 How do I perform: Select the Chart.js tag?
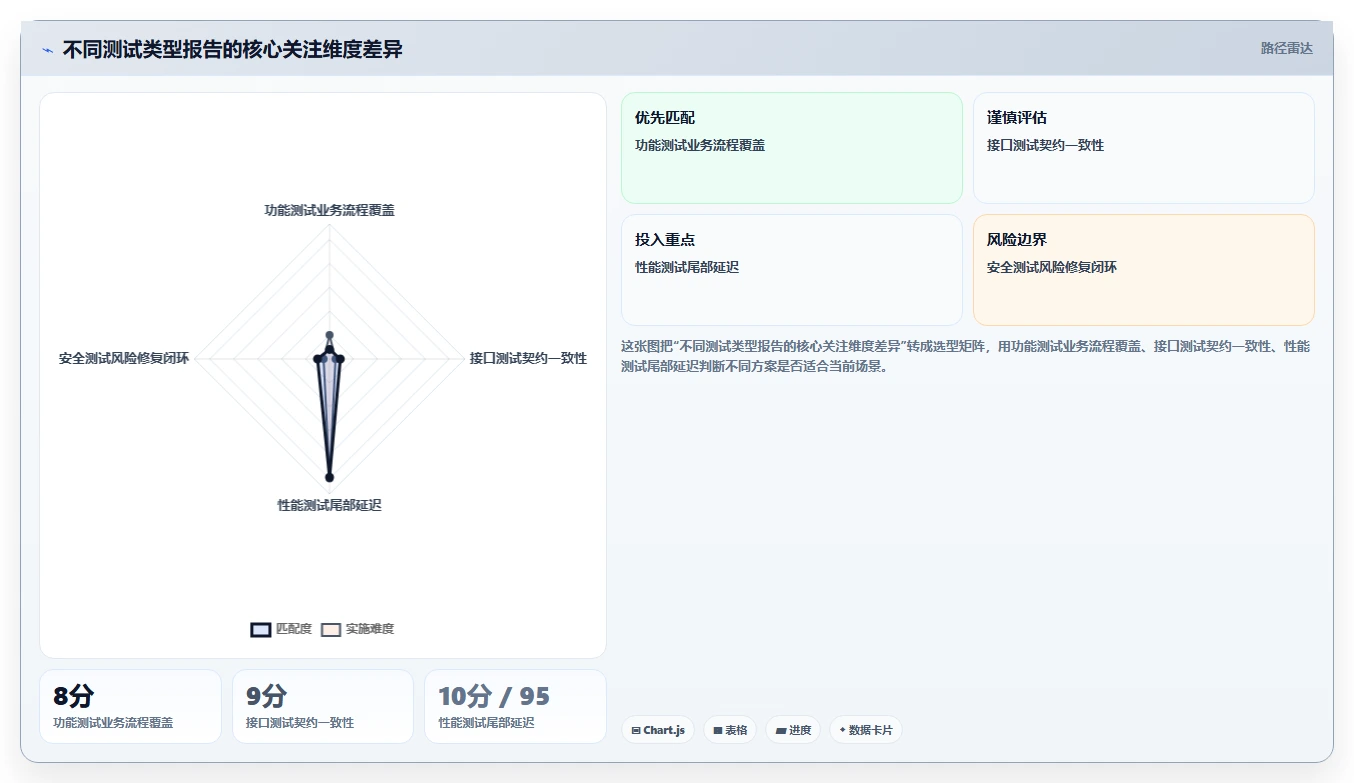click(x=658, y=730)
